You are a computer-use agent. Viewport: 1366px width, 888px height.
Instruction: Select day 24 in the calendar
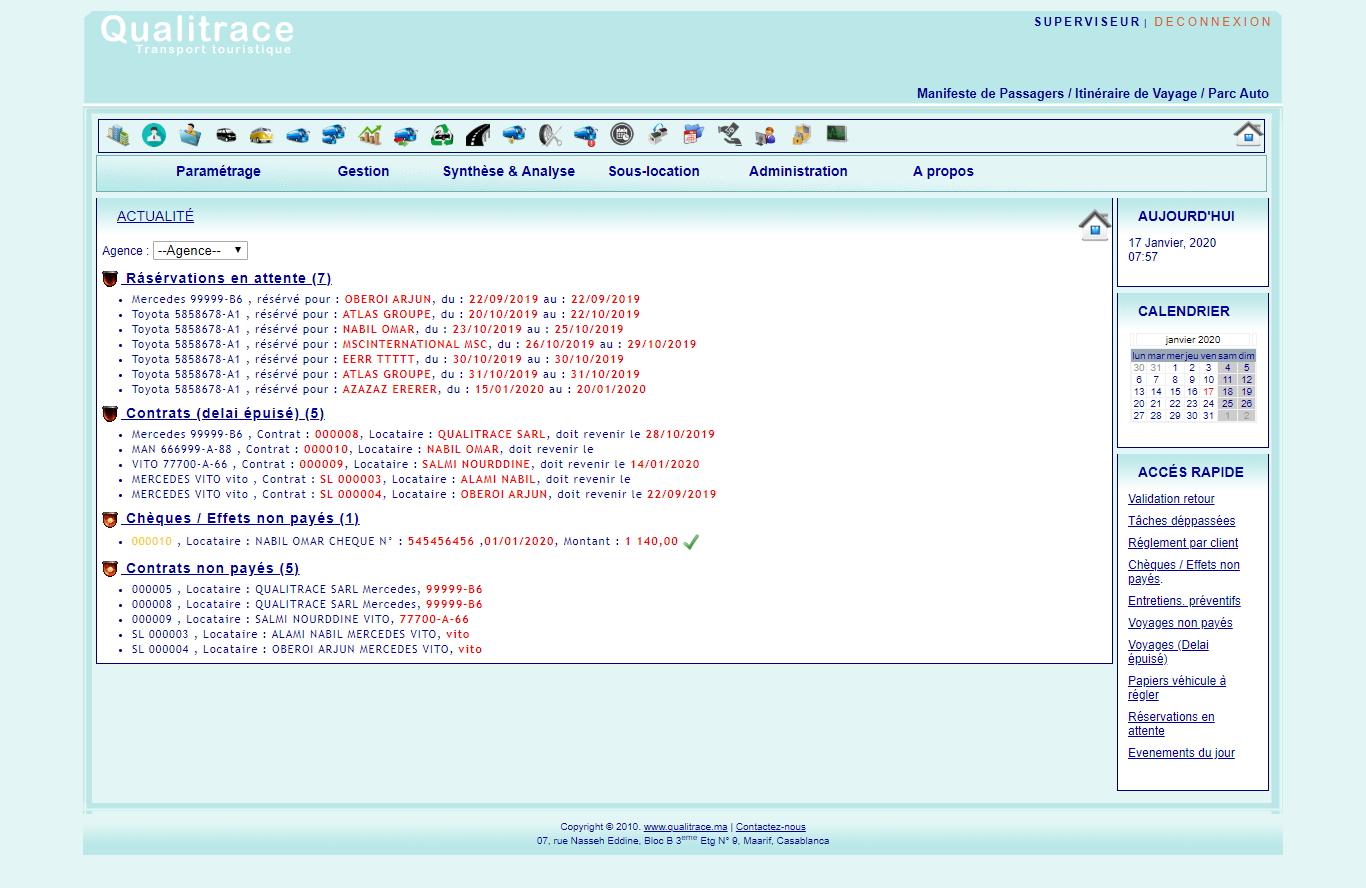pyautogui.click(x=1209, y=404)
